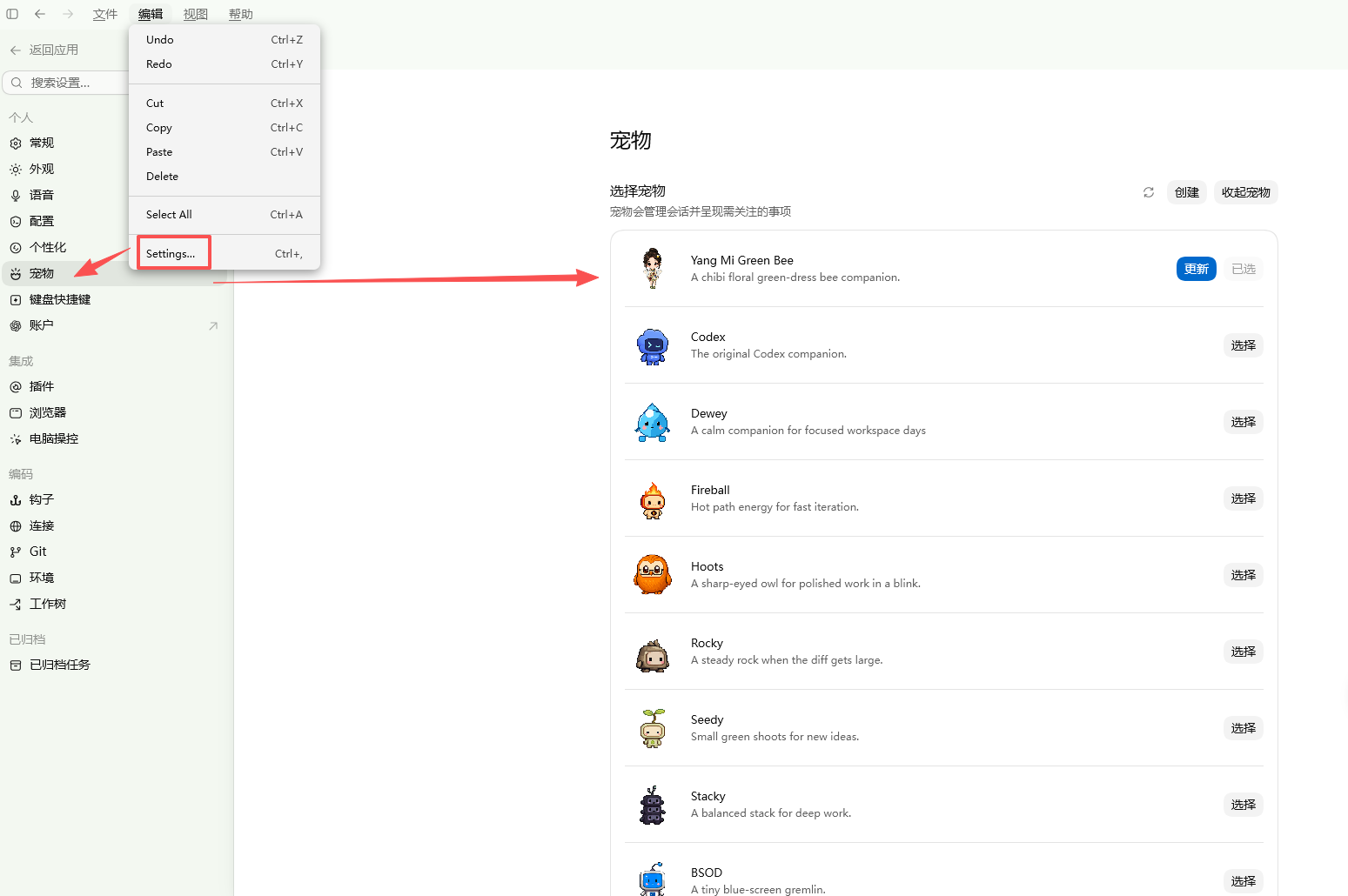Focus the 搜索设置 search field

coord(65,83)
